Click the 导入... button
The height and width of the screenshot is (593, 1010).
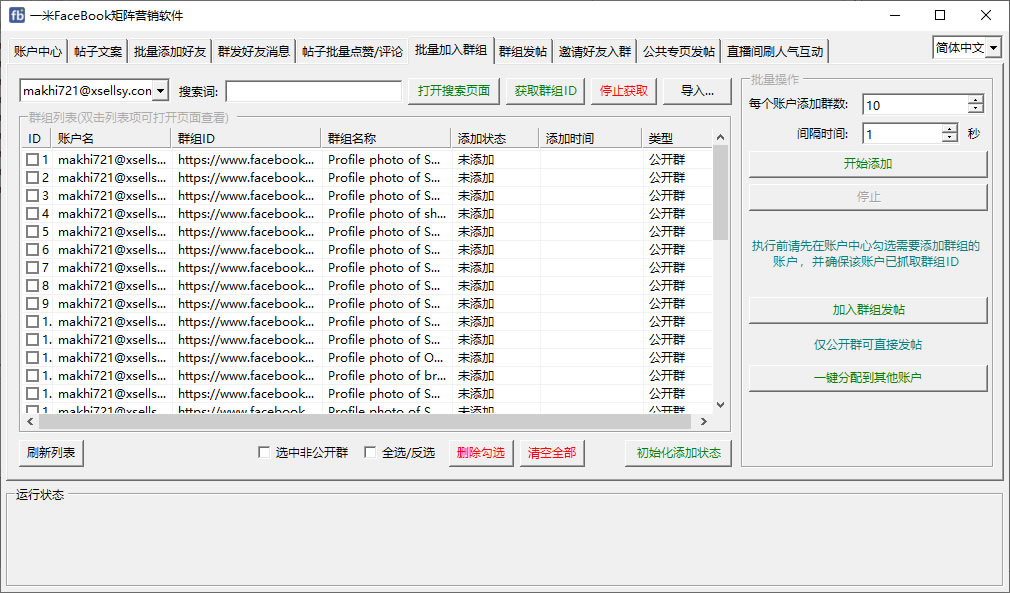[x=697, y=91]
